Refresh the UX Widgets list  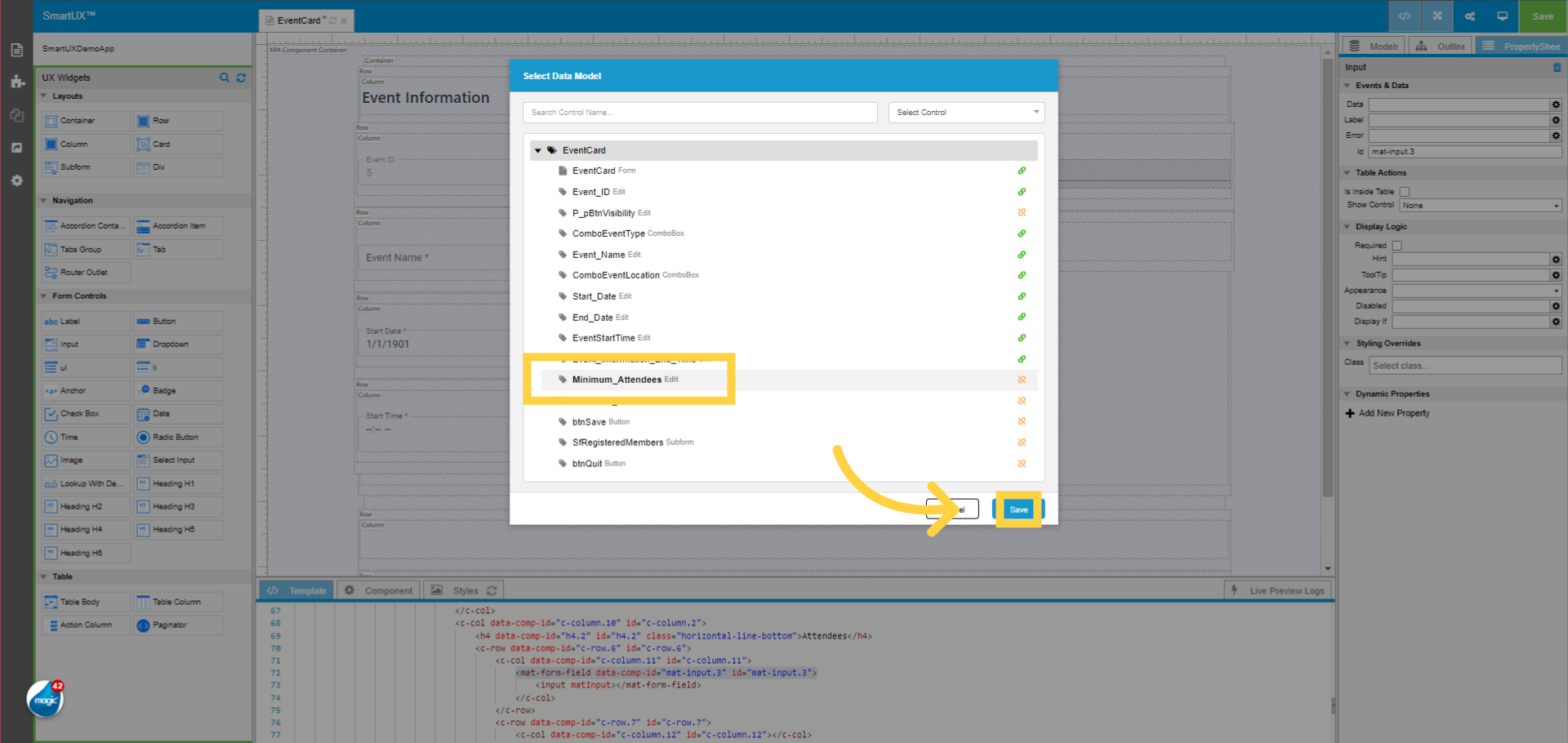[241, 78]
